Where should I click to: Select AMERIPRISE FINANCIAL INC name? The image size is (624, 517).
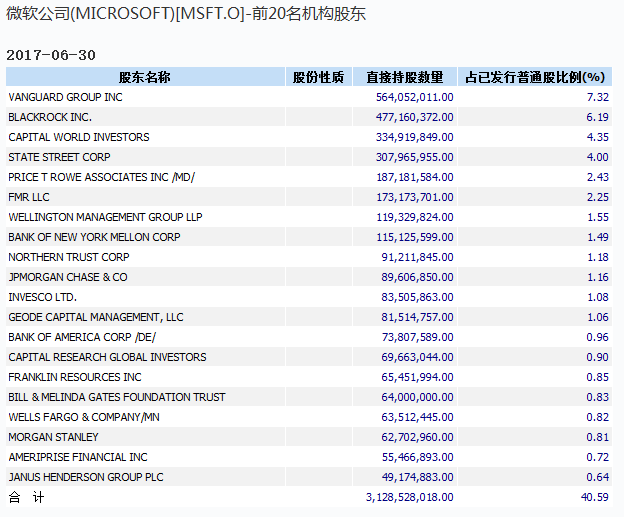(78, 457)
